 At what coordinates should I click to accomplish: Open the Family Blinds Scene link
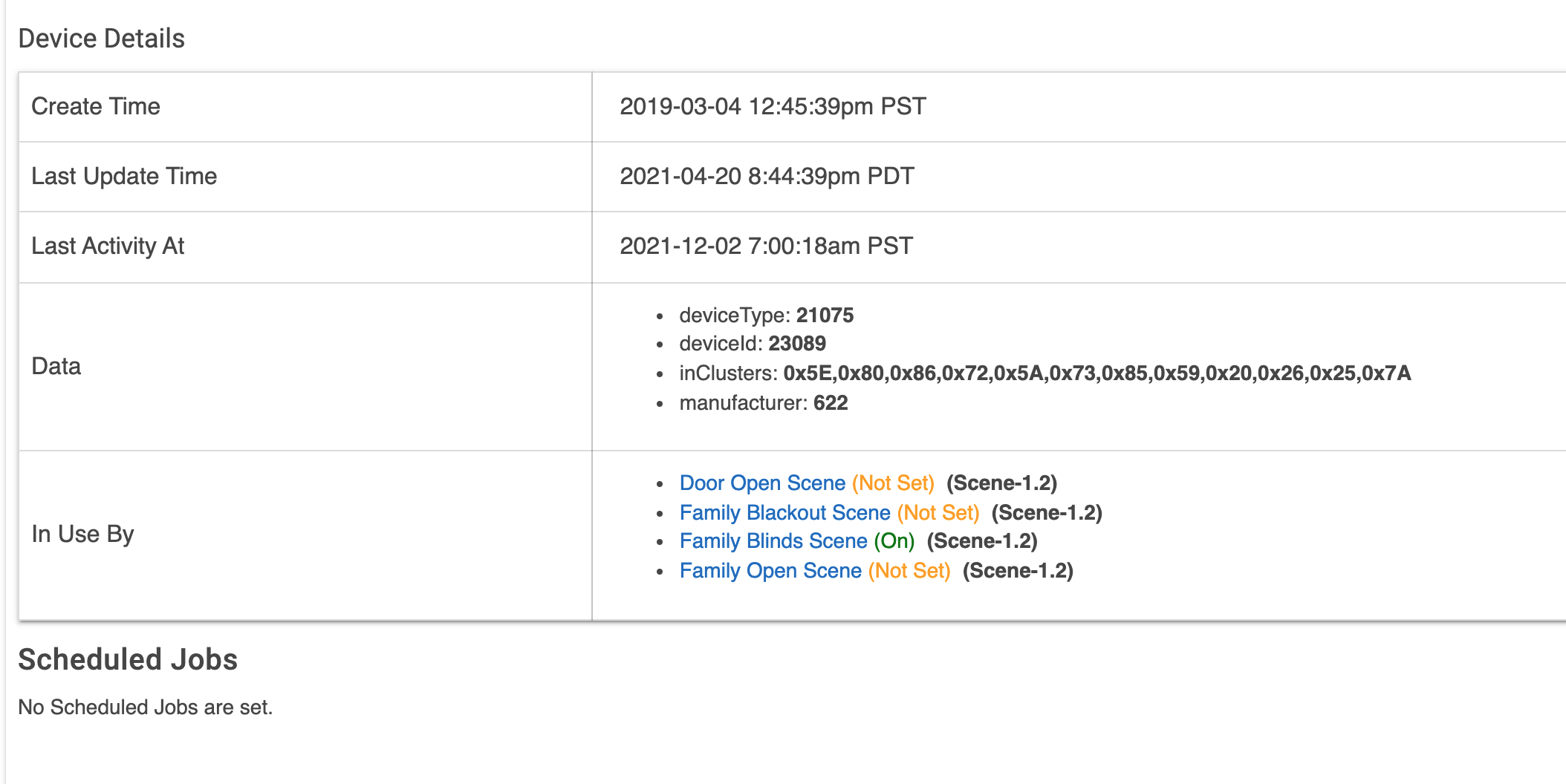[773, 541]
